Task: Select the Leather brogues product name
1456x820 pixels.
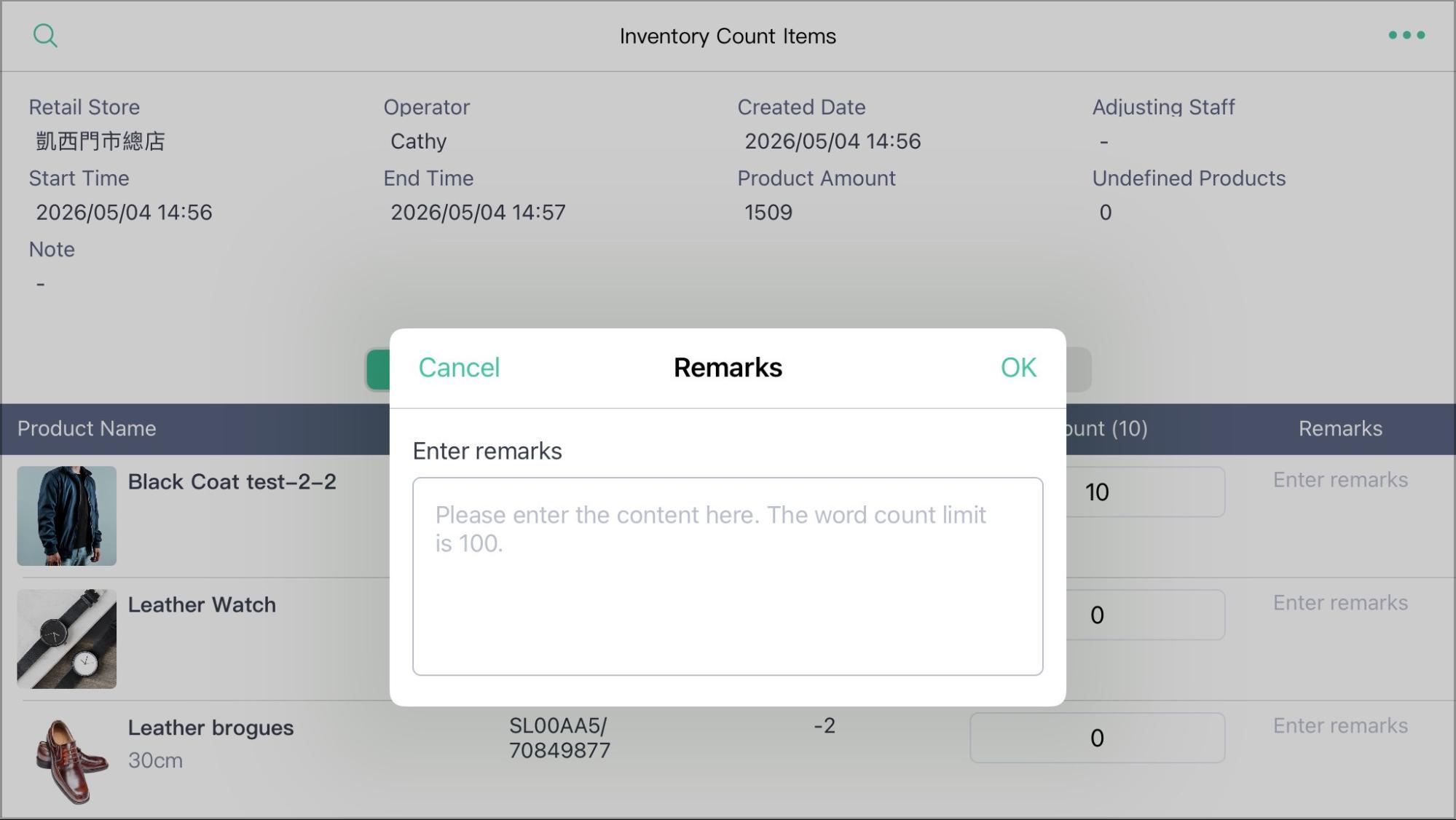Action: tap(210, 728)
